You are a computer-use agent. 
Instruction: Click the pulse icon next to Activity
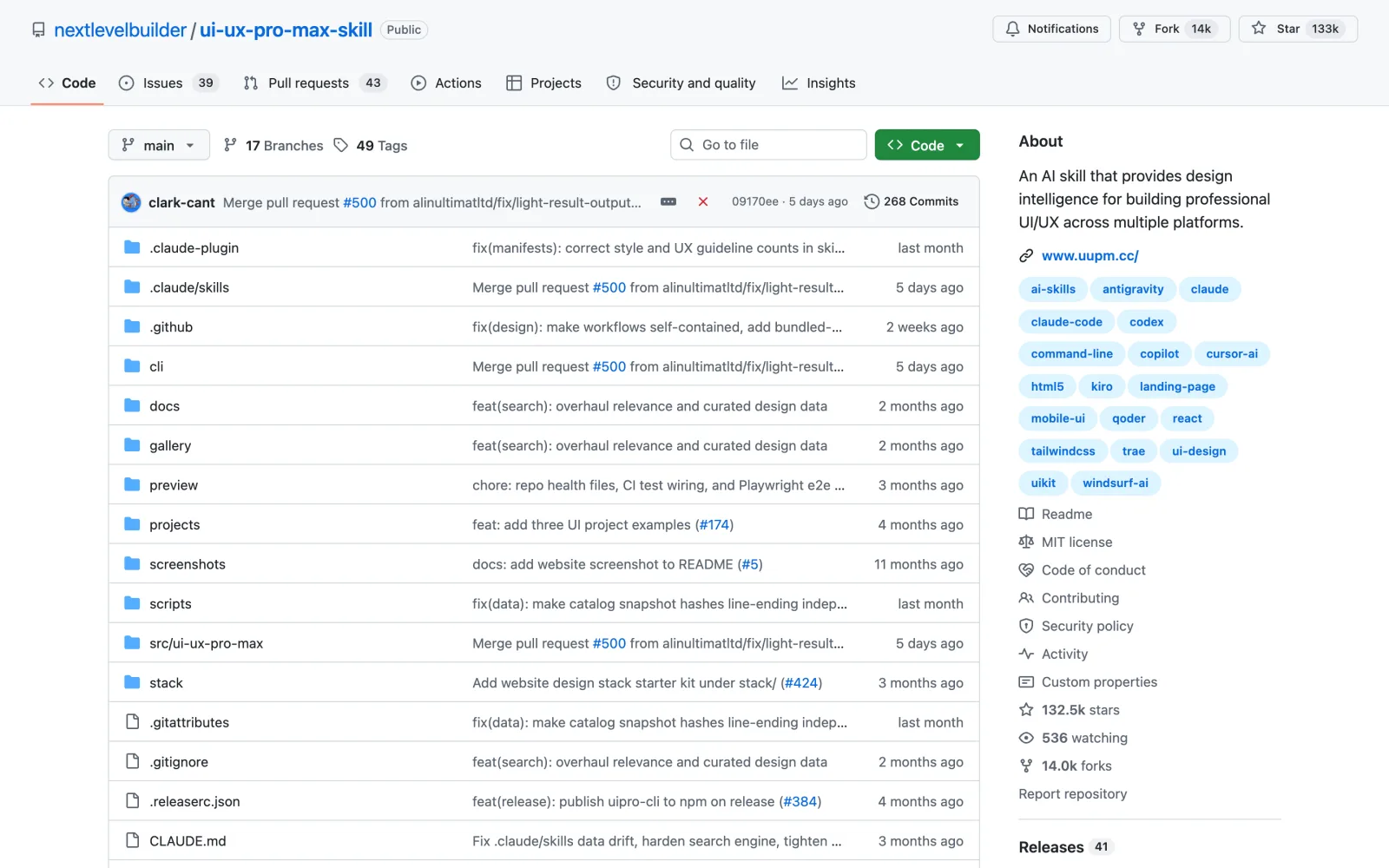pos(1026,654)
